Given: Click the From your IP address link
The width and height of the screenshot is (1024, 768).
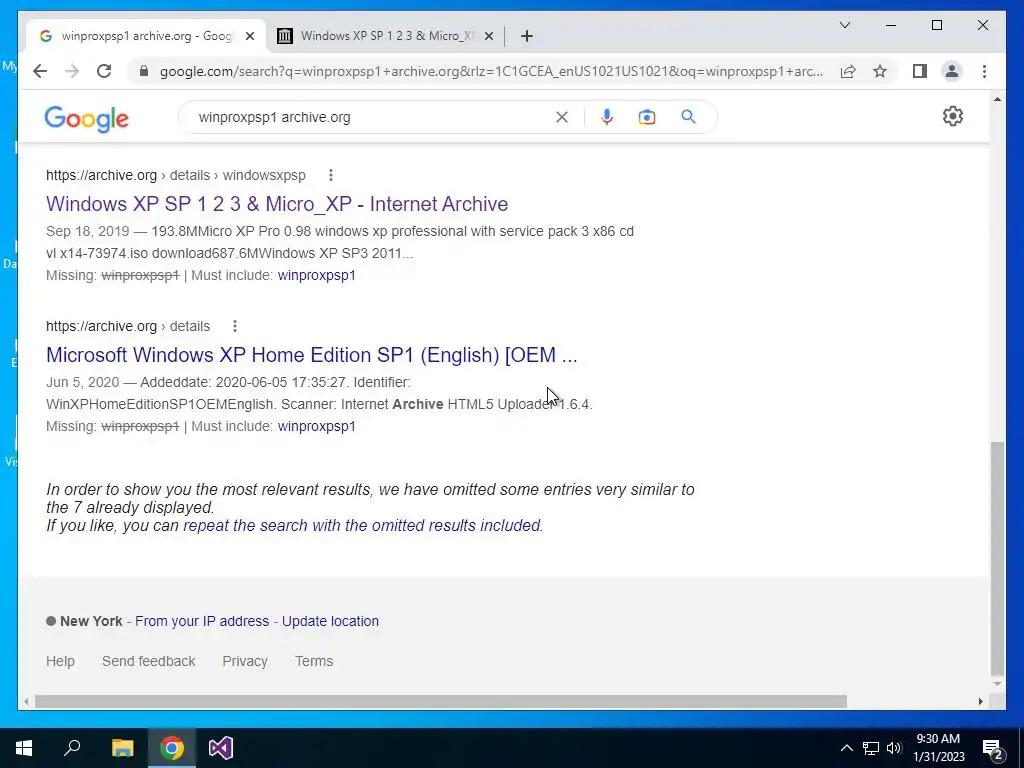Looking at the screenshot, I should [x=202, y=621].
